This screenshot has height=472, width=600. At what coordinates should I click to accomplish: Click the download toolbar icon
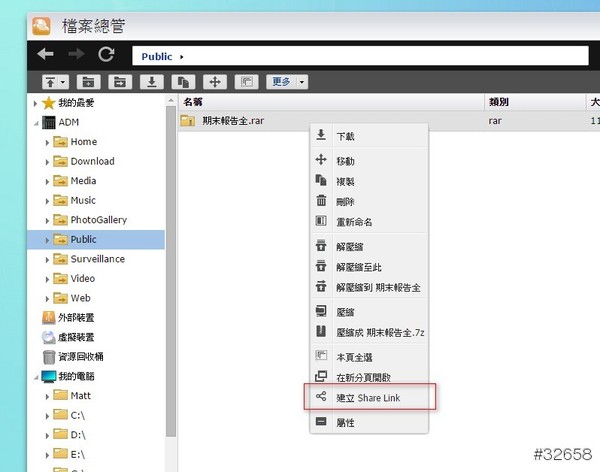[152, 82]
